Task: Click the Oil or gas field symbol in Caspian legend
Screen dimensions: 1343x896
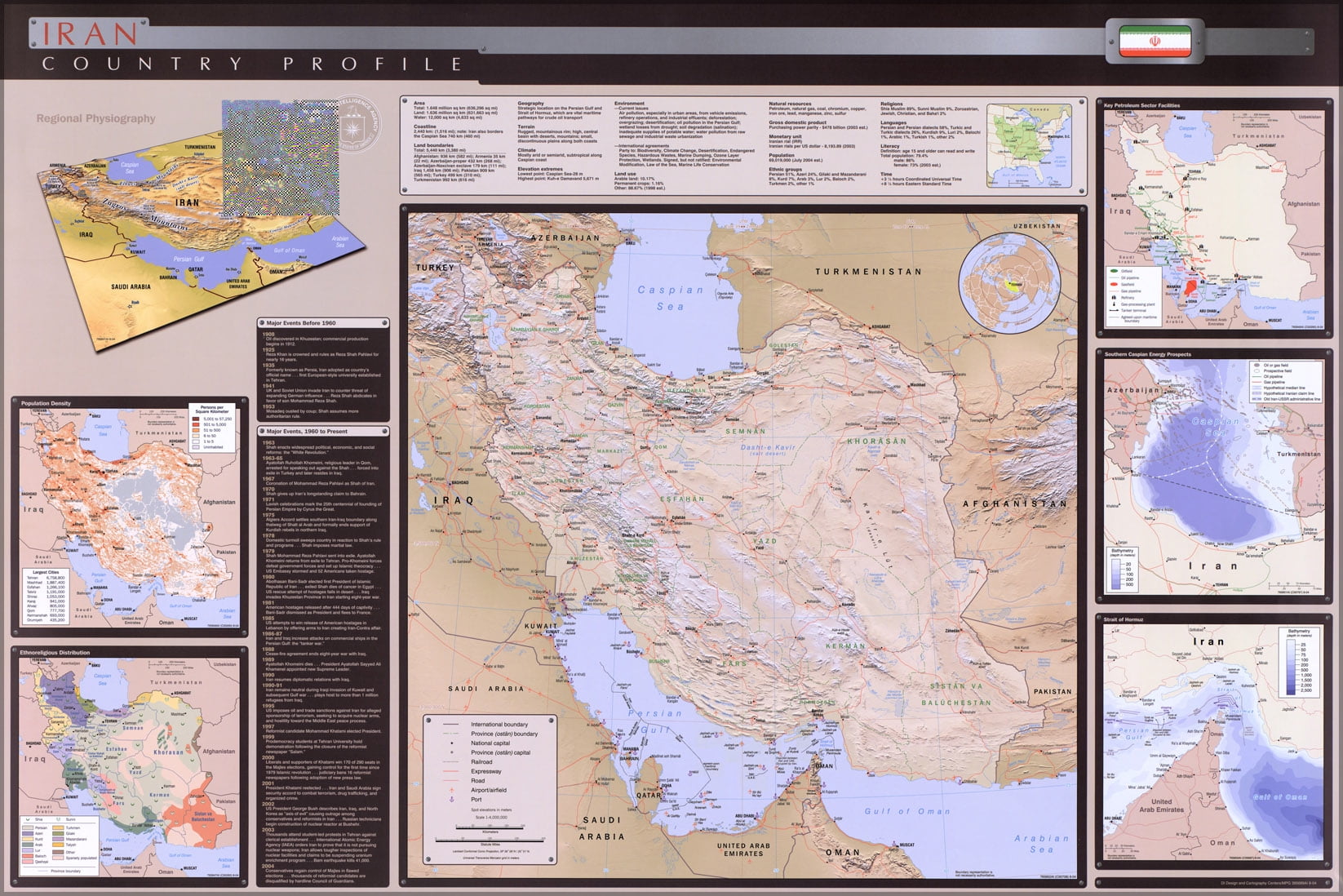Action: (x=1257, y=365)
